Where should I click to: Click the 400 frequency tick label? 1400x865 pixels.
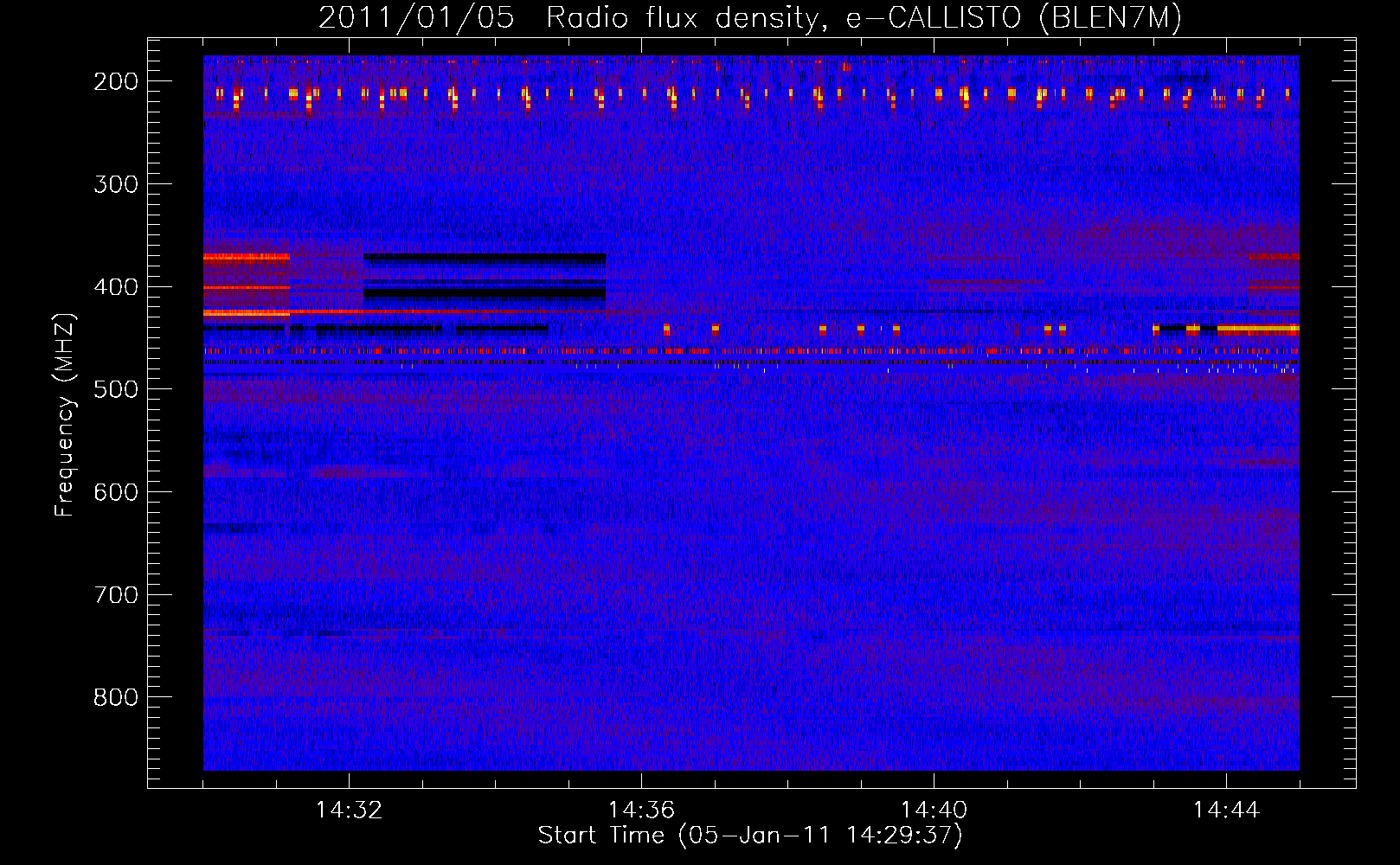pyautogui.click(x=116, y=287)
